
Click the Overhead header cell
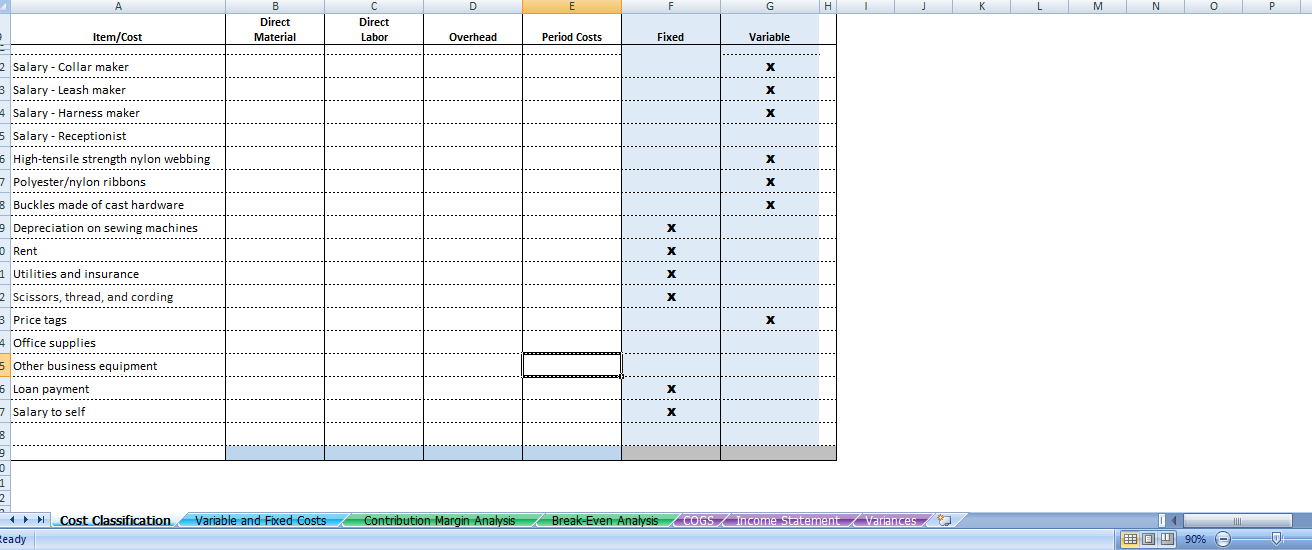473,29
